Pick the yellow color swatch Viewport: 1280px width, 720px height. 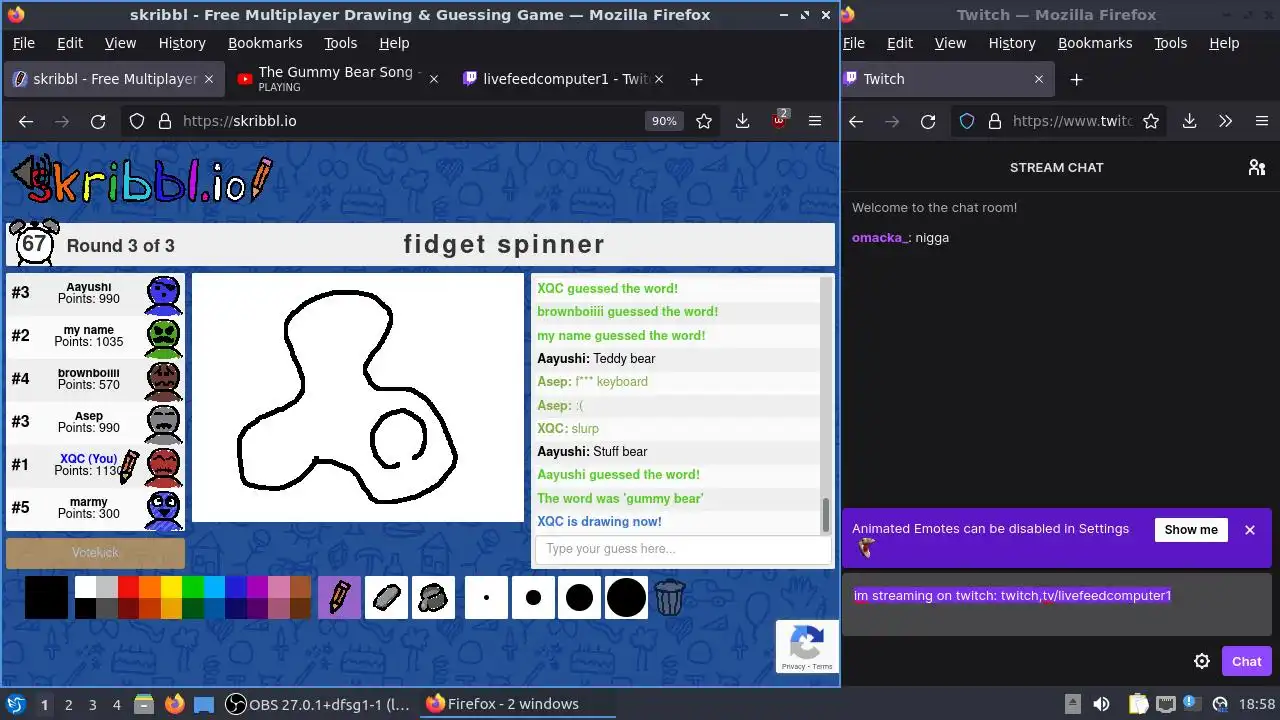tap(171, 587)
